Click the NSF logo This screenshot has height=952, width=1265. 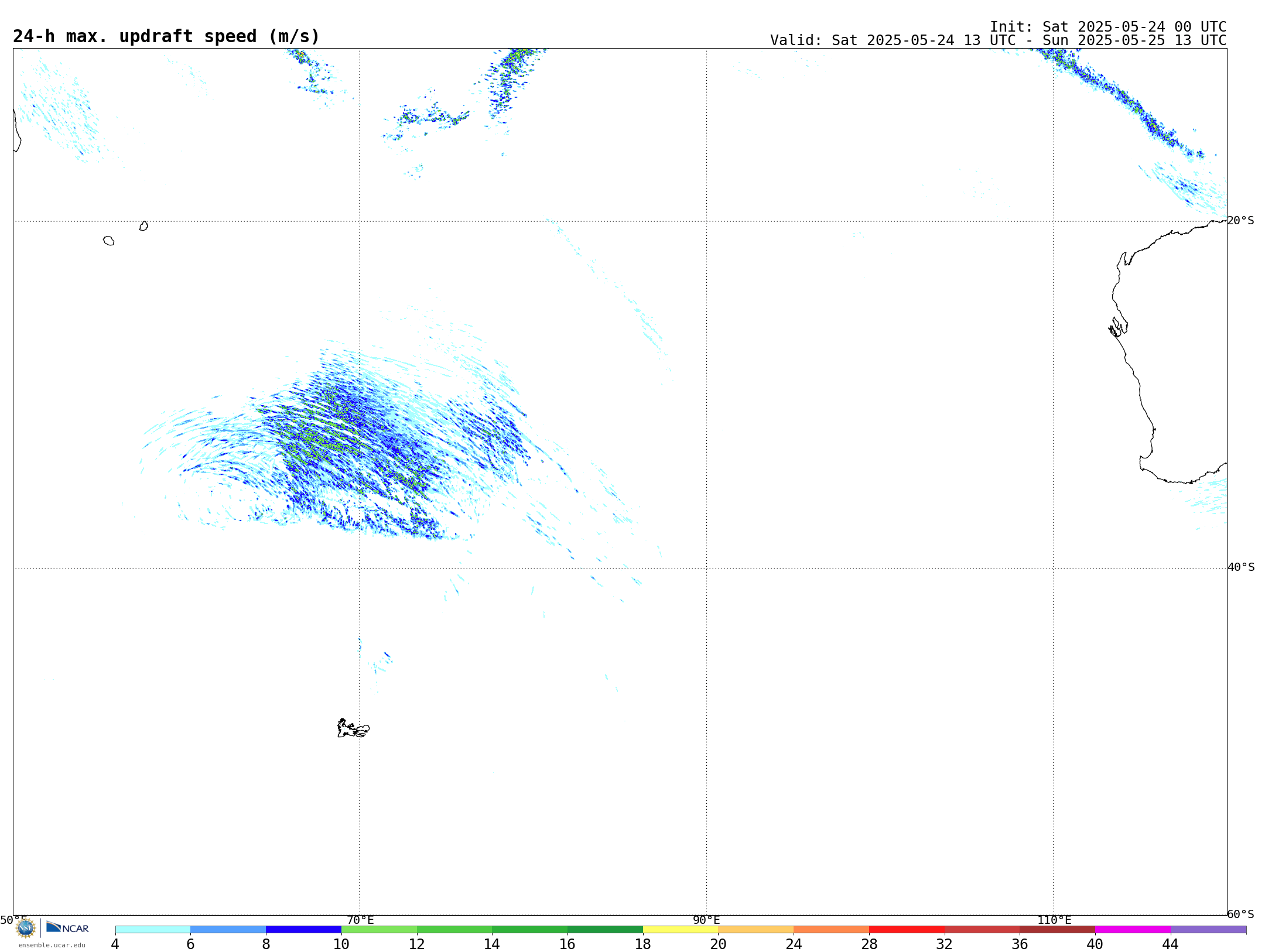26,928
